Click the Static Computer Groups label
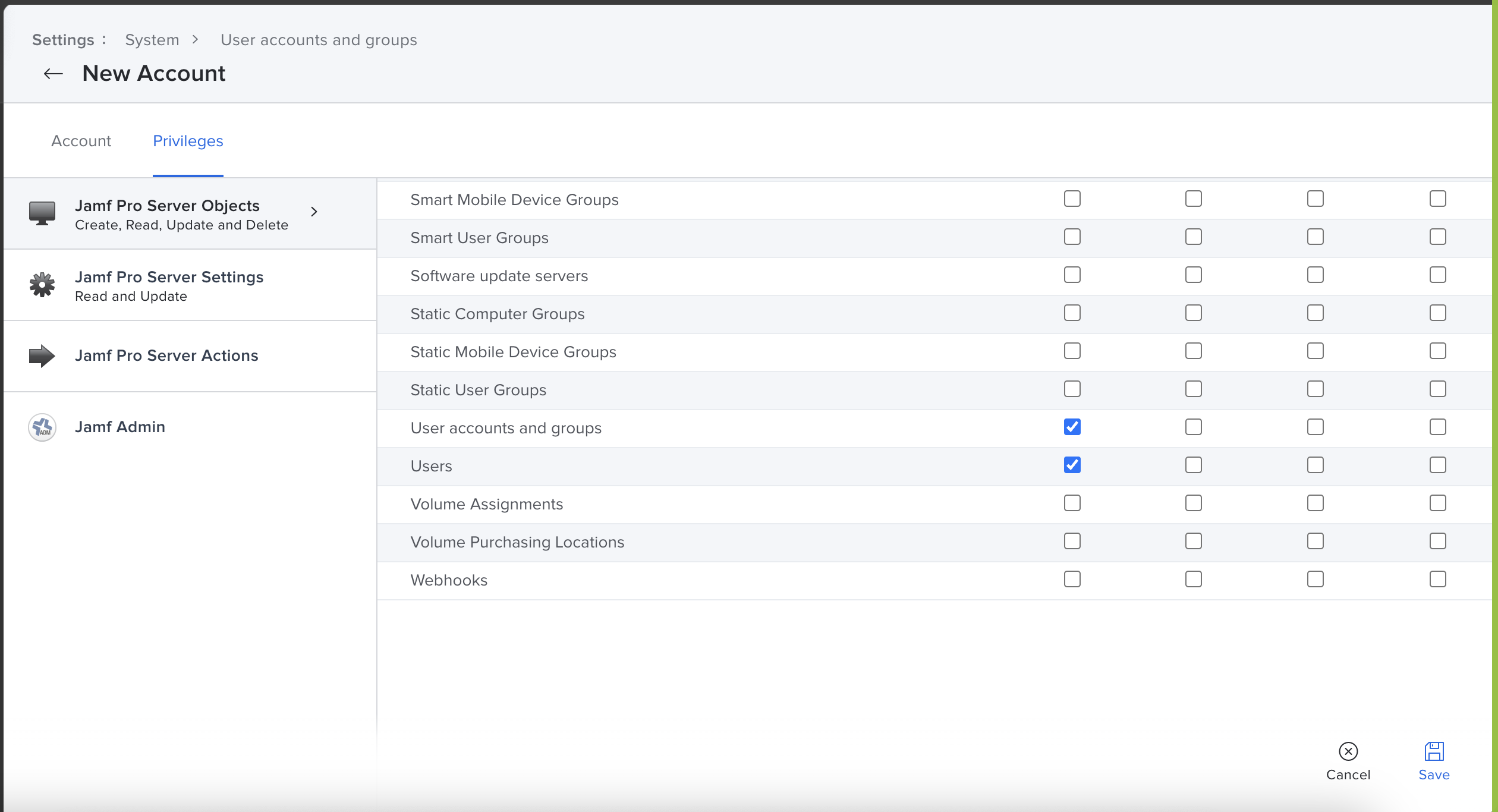 click(497, 314)
